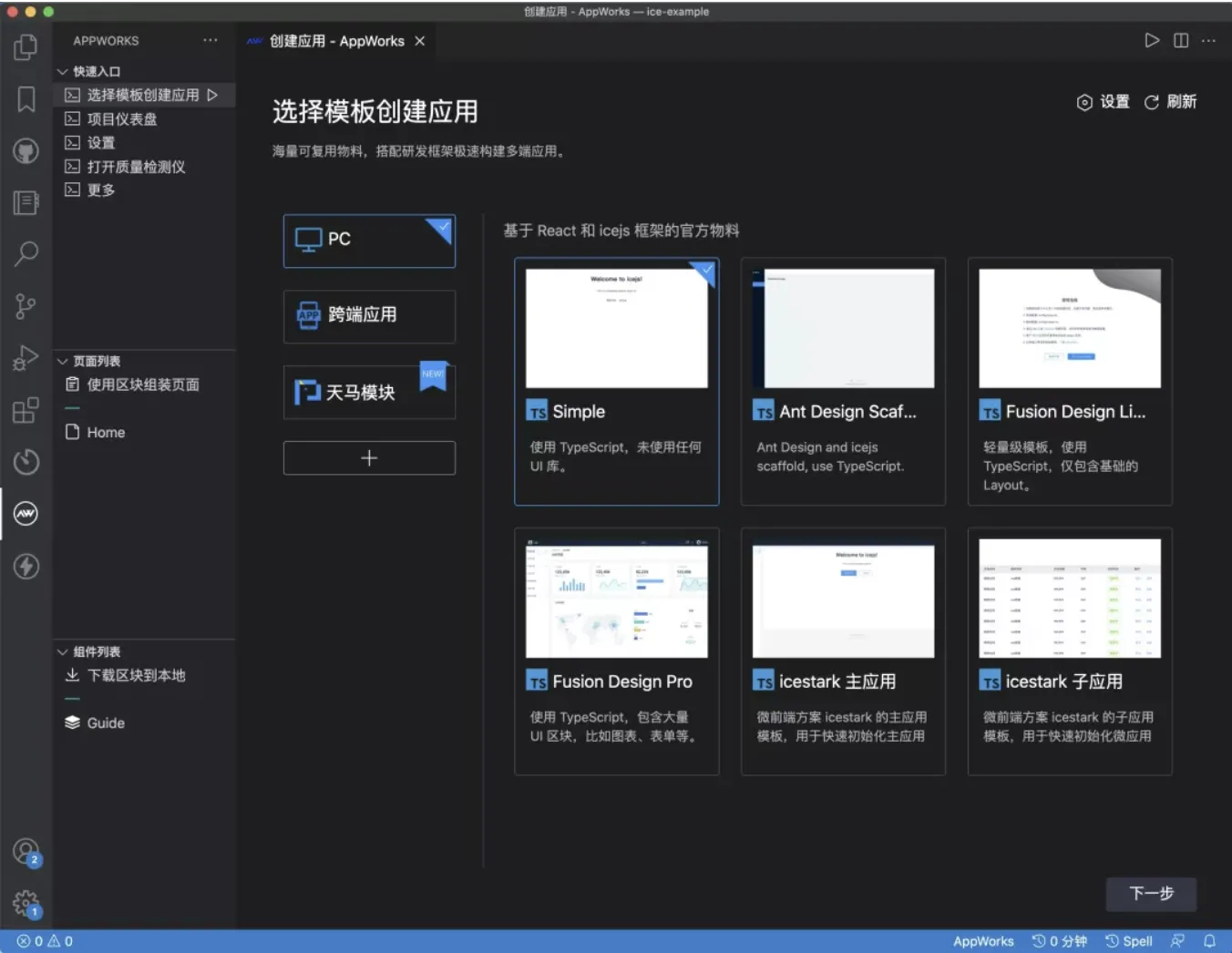Select the Ant Design Scaffold template card
This screenshot has height=953, width=1232.
(x=843, y=382)
